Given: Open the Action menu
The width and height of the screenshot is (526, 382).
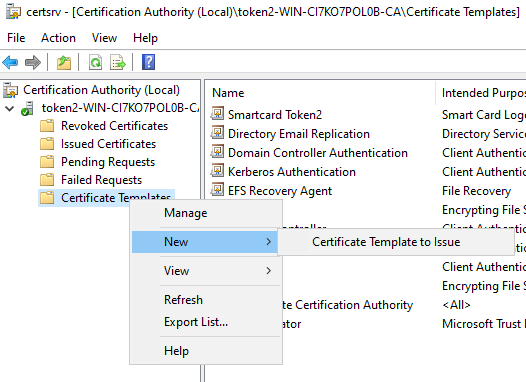Looking at the screenshot, I should [x=58, y=38].
